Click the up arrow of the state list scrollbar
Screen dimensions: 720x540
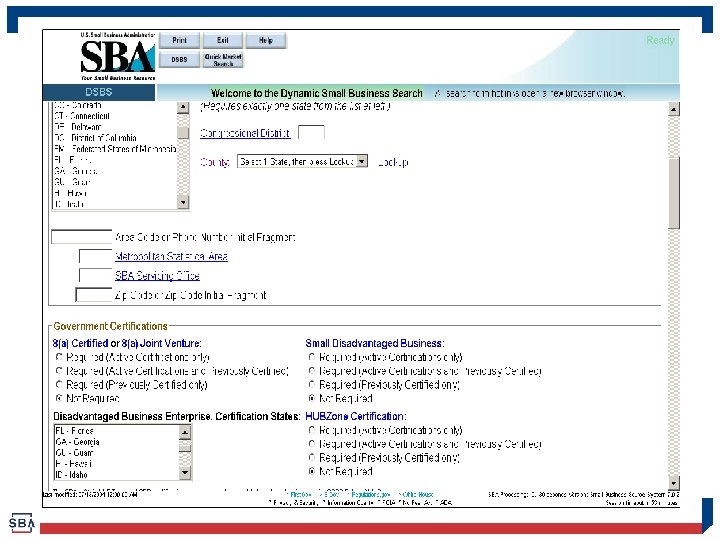[x=183, y=107]
